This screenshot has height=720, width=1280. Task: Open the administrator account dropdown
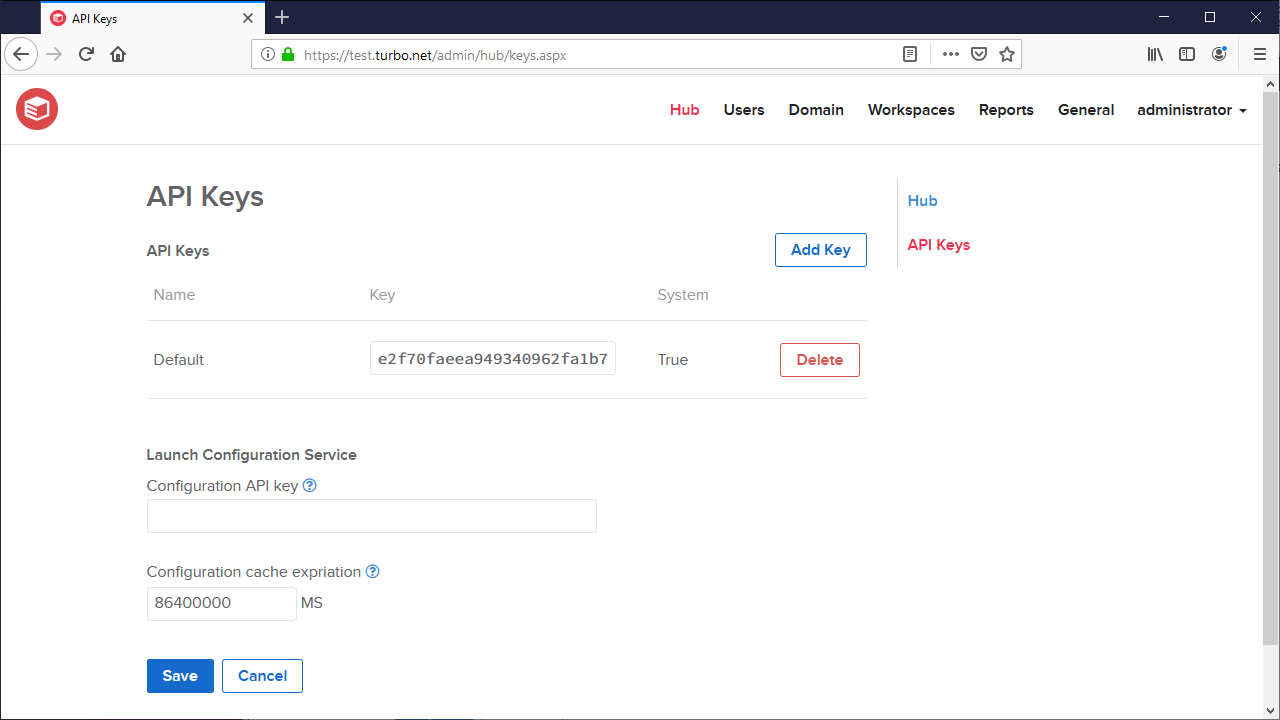1191,110
